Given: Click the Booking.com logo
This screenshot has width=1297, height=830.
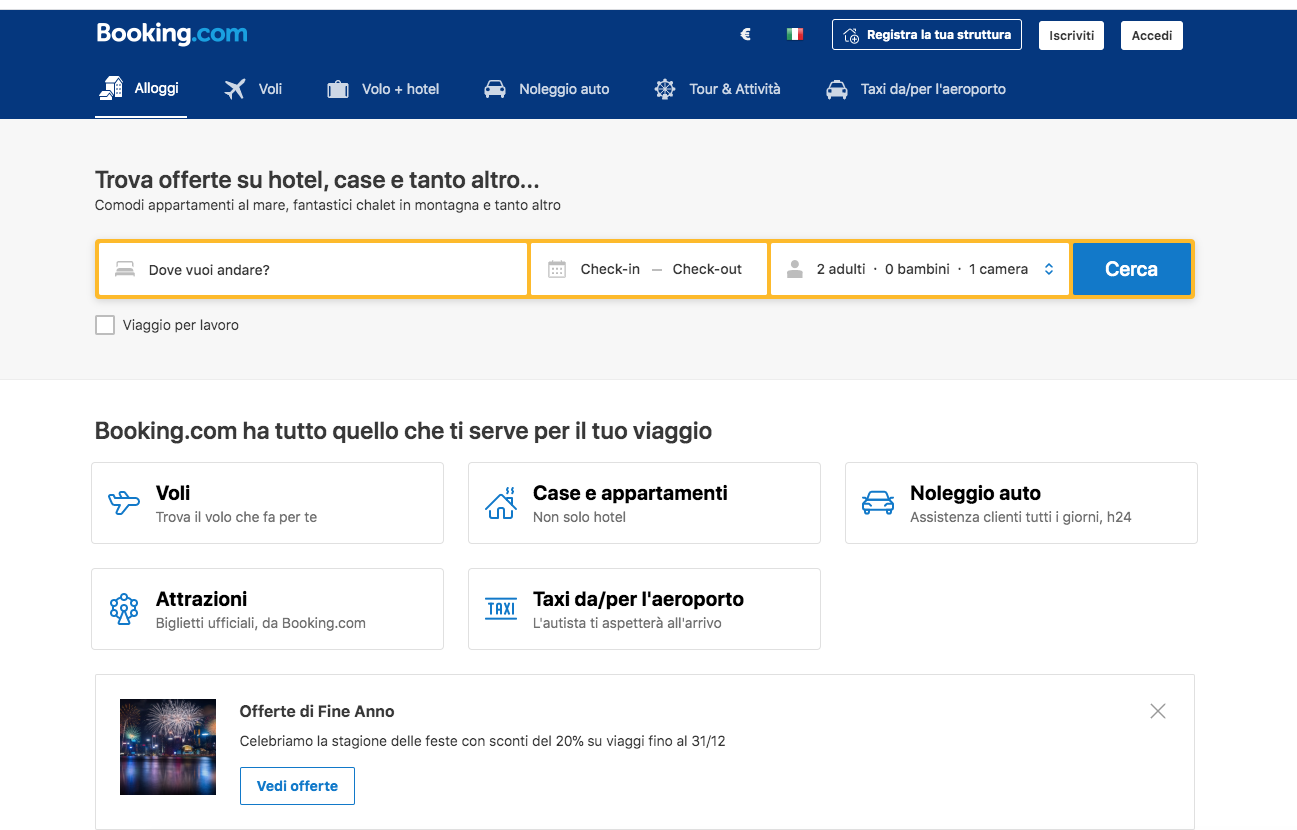Looking at the screenshot, I should [x=171, y=34].
